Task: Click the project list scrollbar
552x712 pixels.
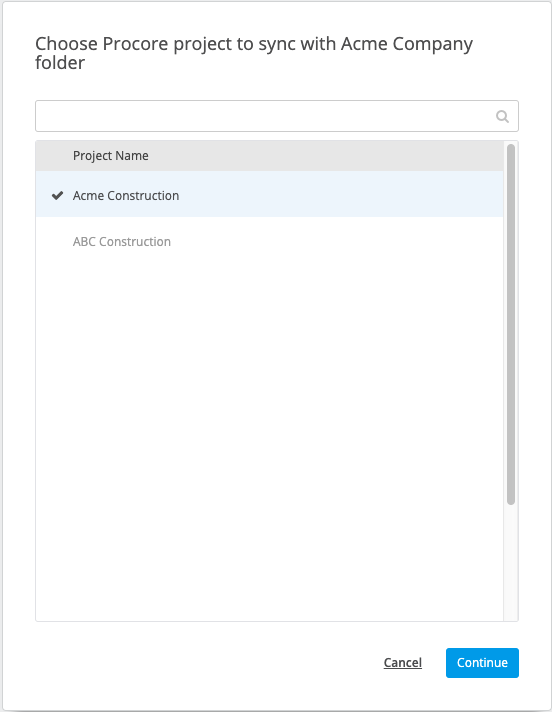Action: click(x=511, y=324)
